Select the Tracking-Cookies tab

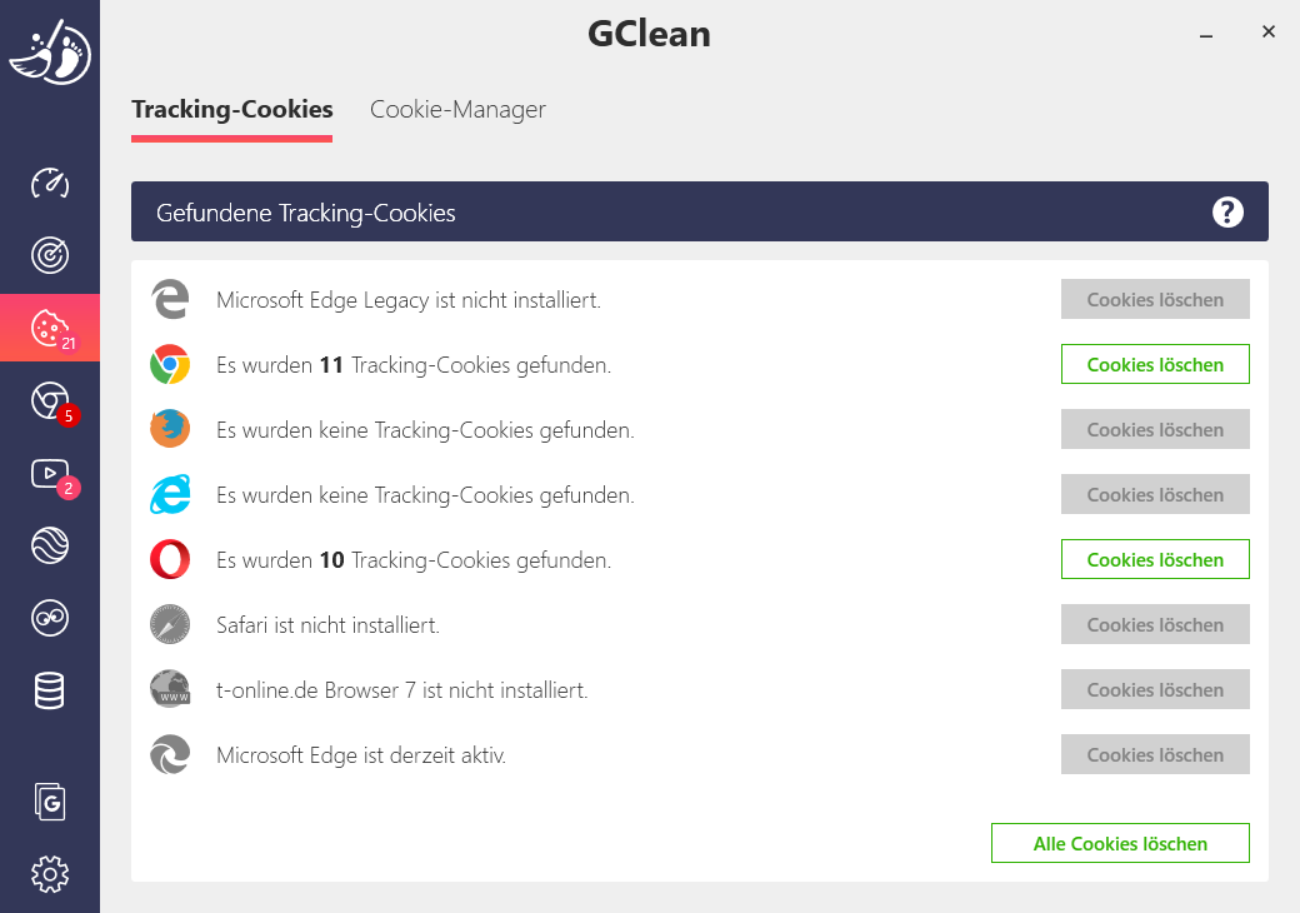coord(232,109)
